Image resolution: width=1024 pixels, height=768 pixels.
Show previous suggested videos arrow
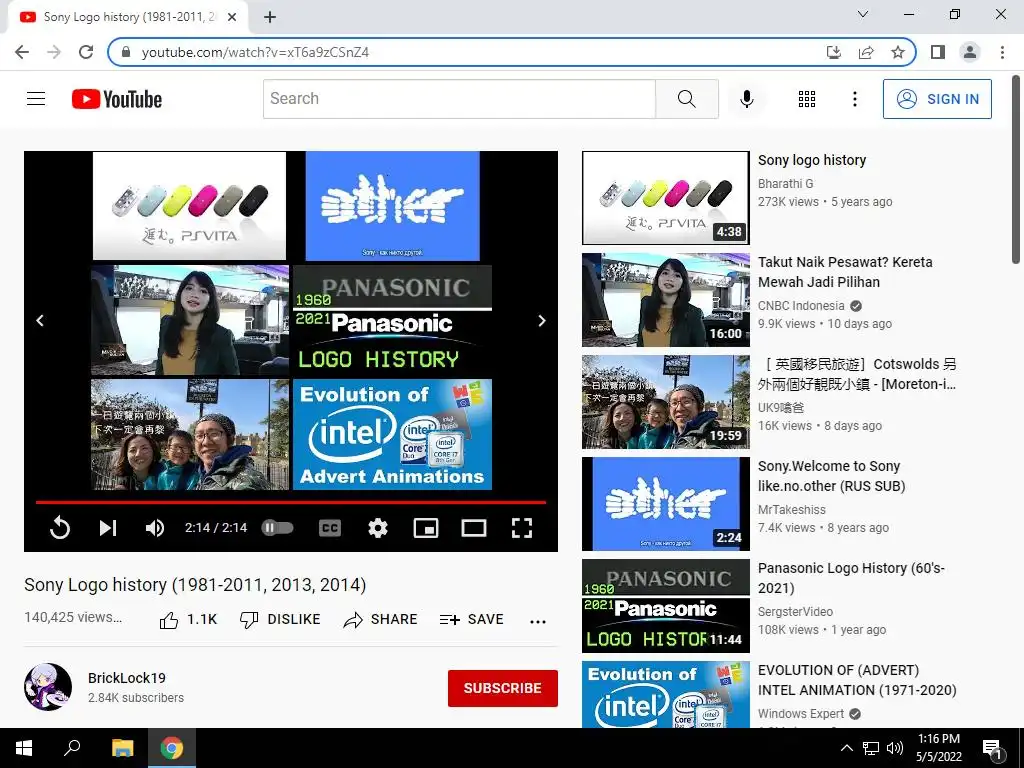(40, 321)
